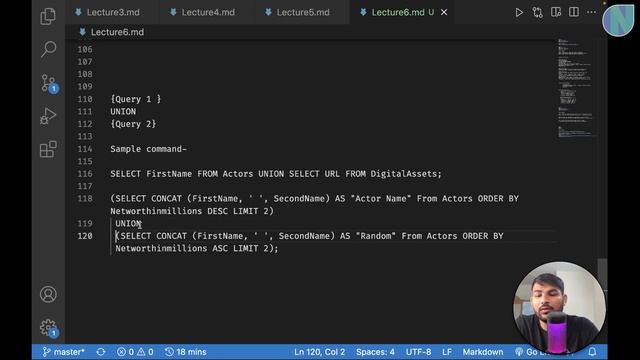Click the vertical editor scrollbar thumb
Screen dimensions: 640x360
pyautogui.click(x=602, y=273)
